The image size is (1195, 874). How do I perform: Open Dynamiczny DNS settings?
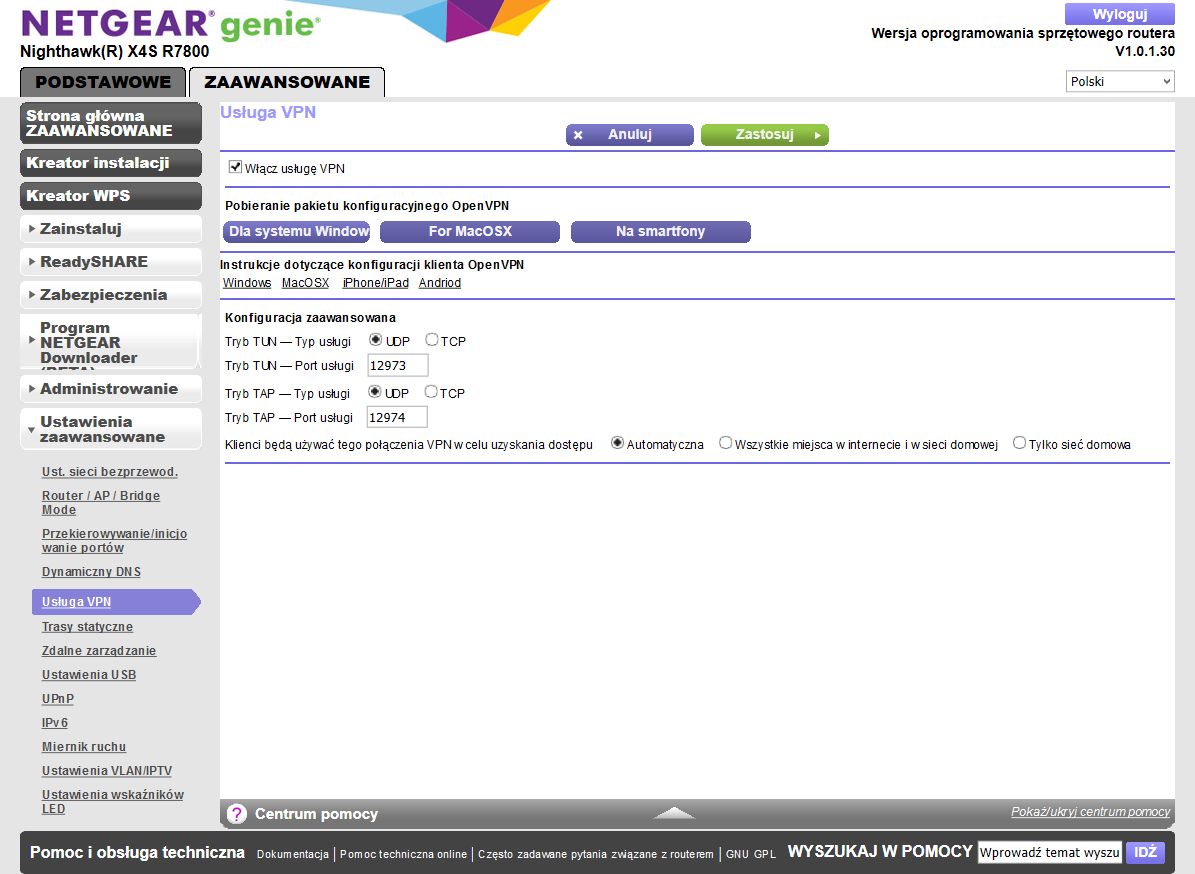(91, 571)
